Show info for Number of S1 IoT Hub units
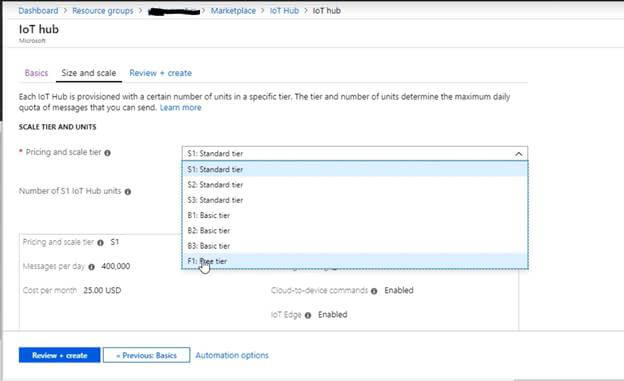The image size is (624, 381). point(128,191)
